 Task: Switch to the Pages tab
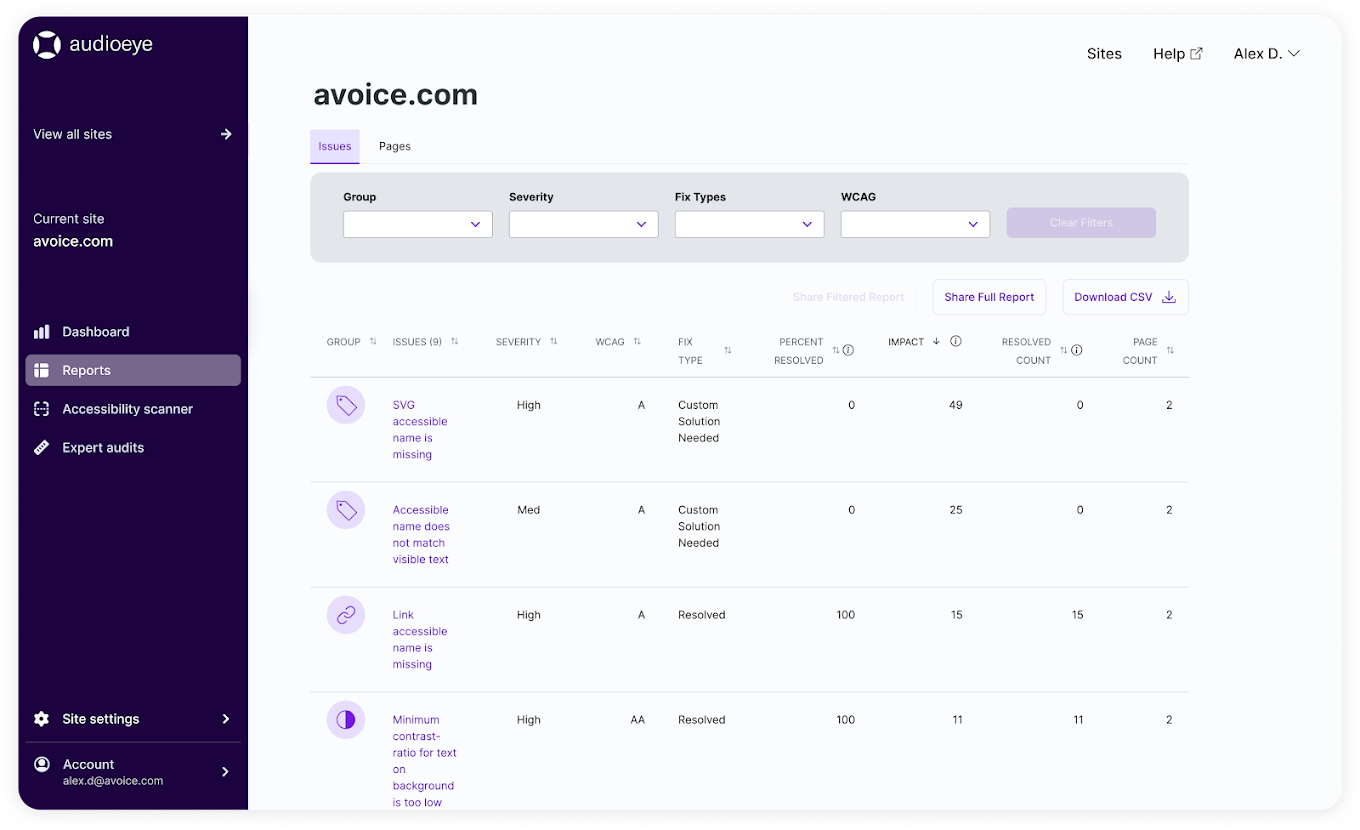click(x=395, y=146)
